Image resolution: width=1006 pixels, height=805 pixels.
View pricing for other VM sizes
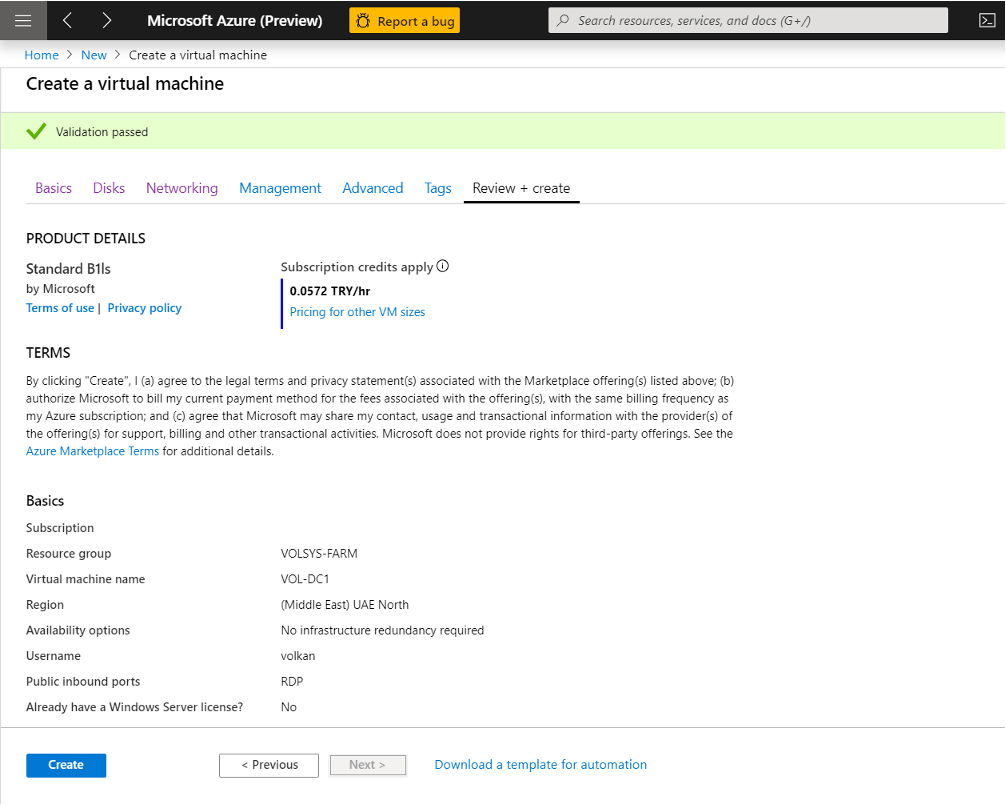pyautogui.click(x=357, y=312)
